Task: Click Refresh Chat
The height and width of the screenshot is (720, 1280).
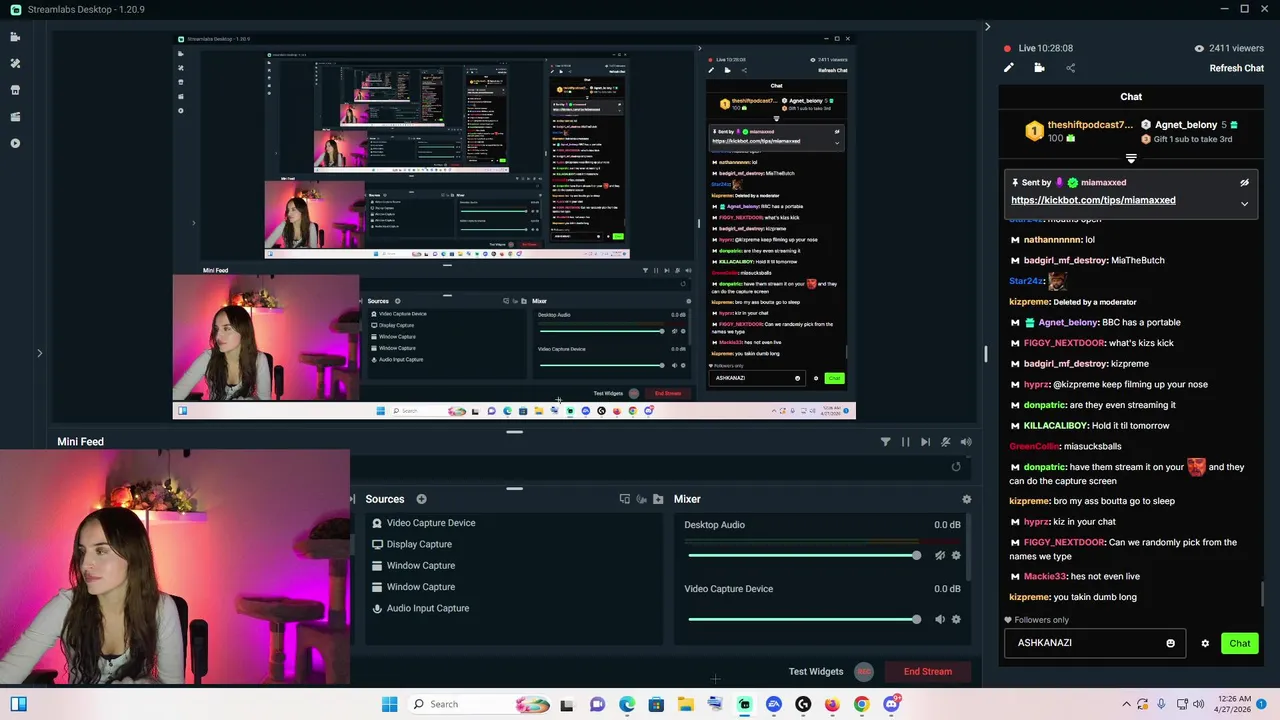Action: 1236,68
